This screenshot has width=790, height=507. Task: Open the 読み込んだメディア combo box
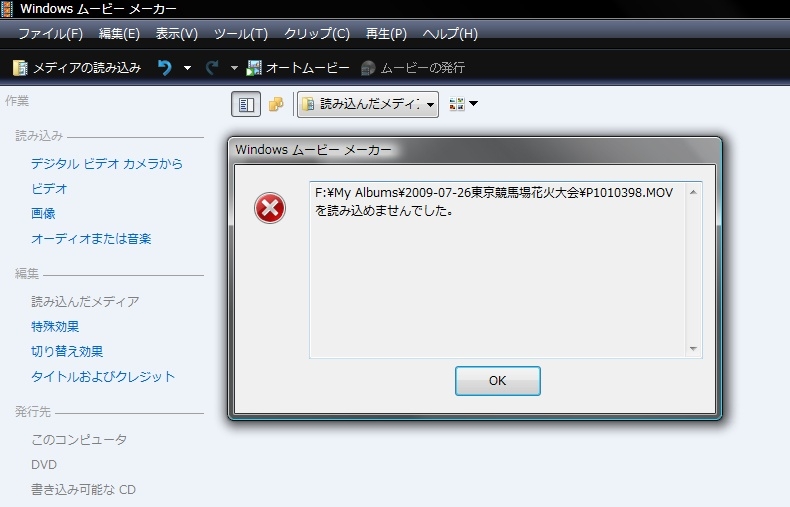(368, 104)
